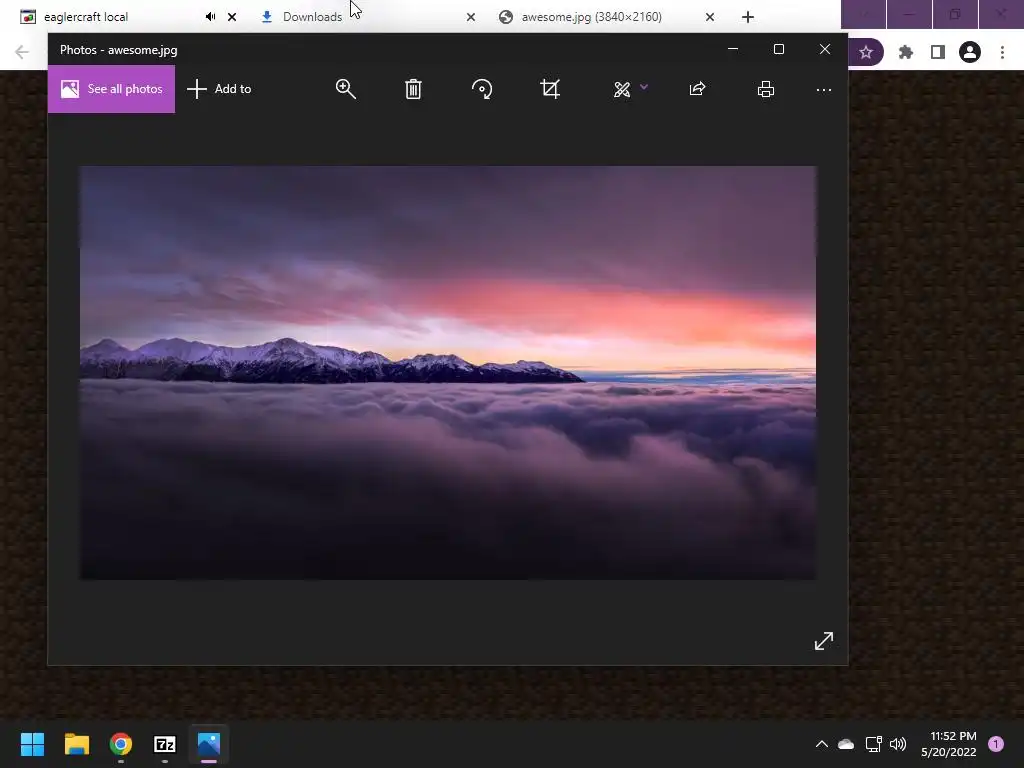Maximize the Photos window
This screenshot has width=1024, height=768.
point(778,49)
